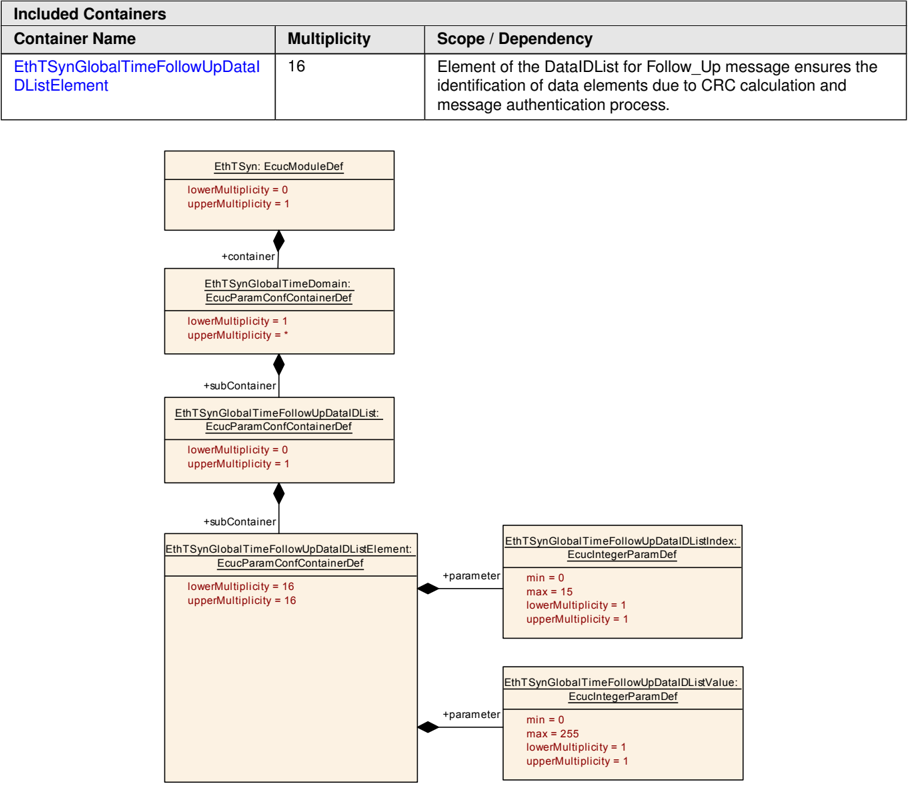Click the "Scope / Dependency" column header
Viewport: 908px width, 787px height.
point(515,39)
